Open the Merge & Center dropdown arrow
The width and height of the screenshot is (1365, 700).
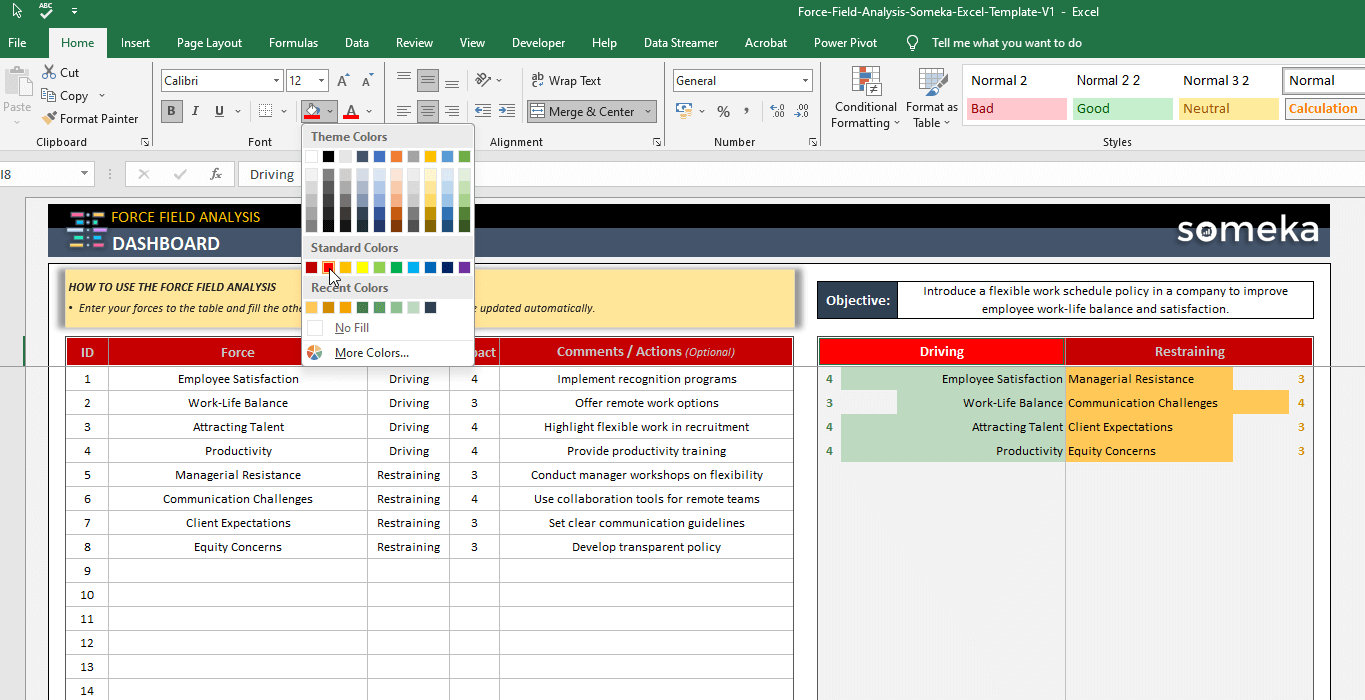[x=646, y=111]
